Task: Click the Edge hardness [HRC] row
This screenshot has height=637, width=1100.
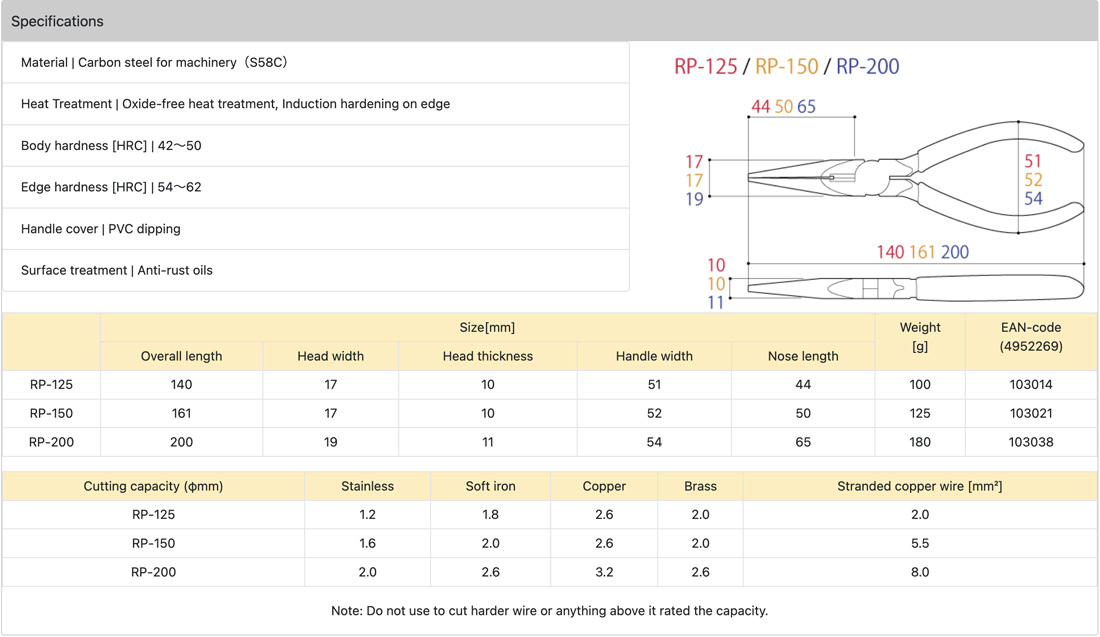Action: tap(111, 187)
